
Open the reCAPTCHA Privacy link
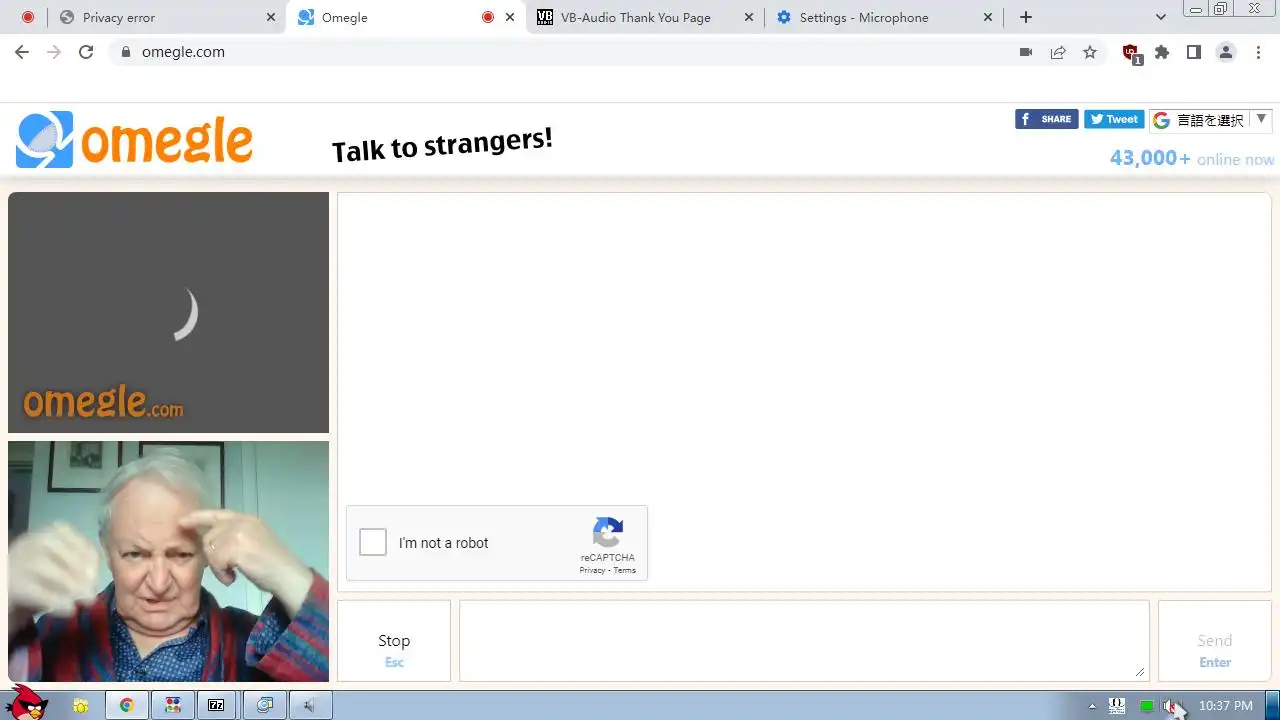point(592,570)
